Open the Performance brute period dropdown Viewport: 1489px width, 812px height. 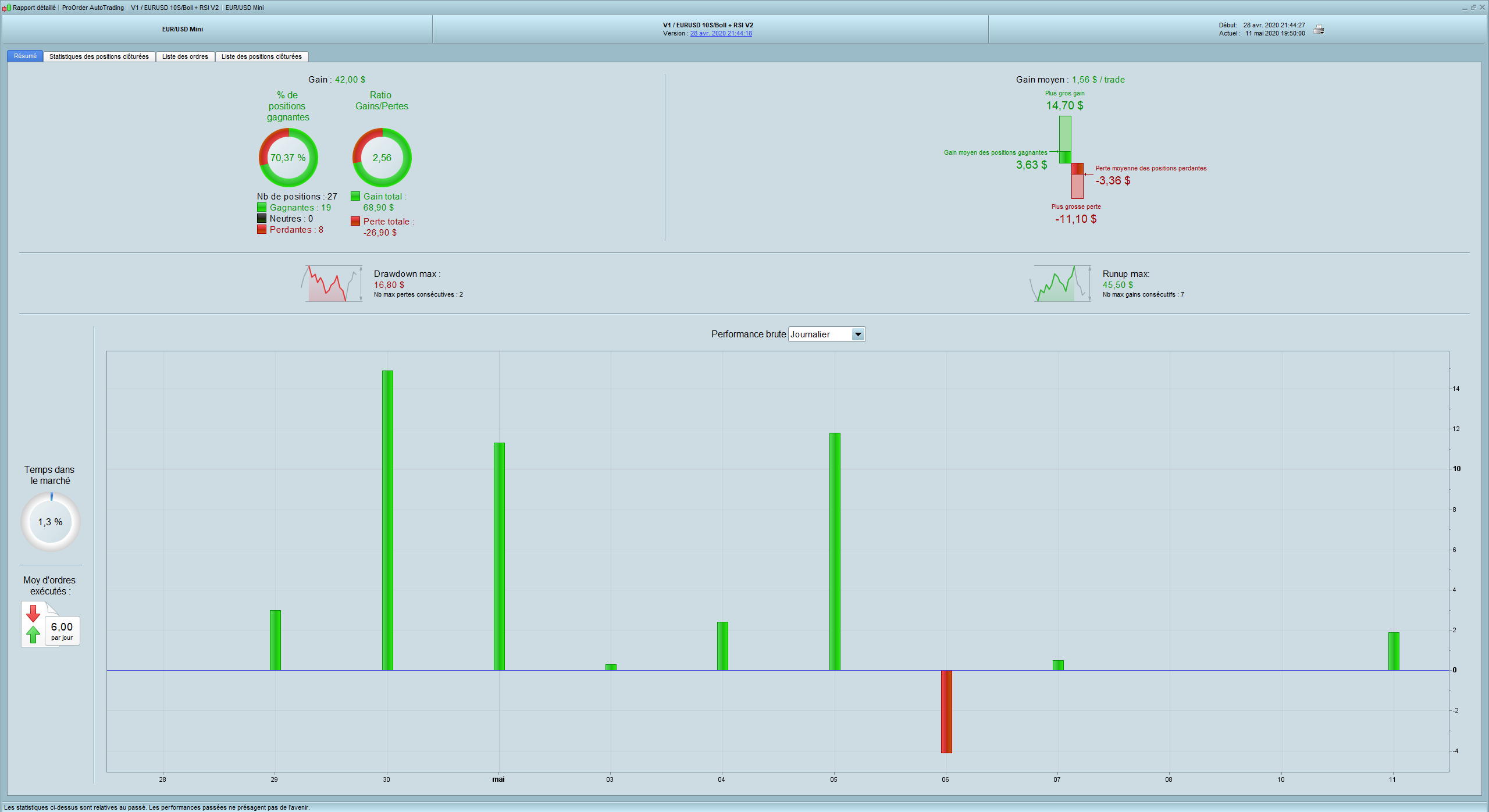pos(820,334)
